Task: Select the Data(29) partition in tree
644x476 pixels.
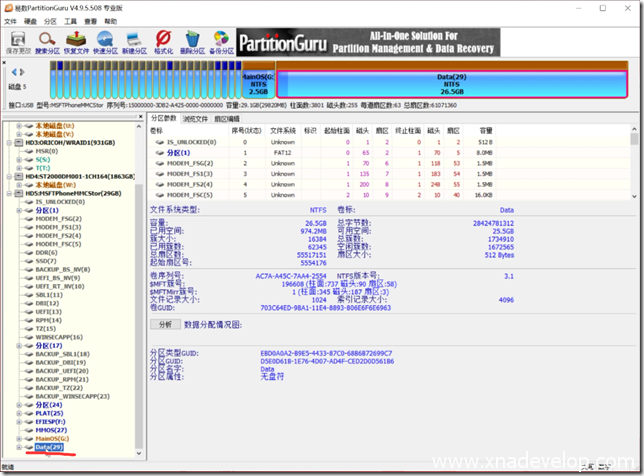Action: [48, 447]
